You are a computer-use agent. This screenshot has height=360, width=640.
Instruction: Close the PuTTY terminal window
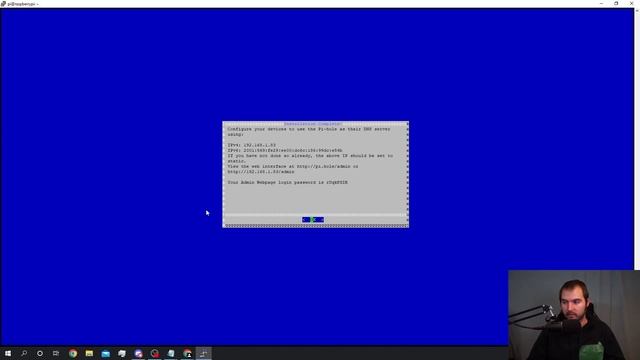632,3
